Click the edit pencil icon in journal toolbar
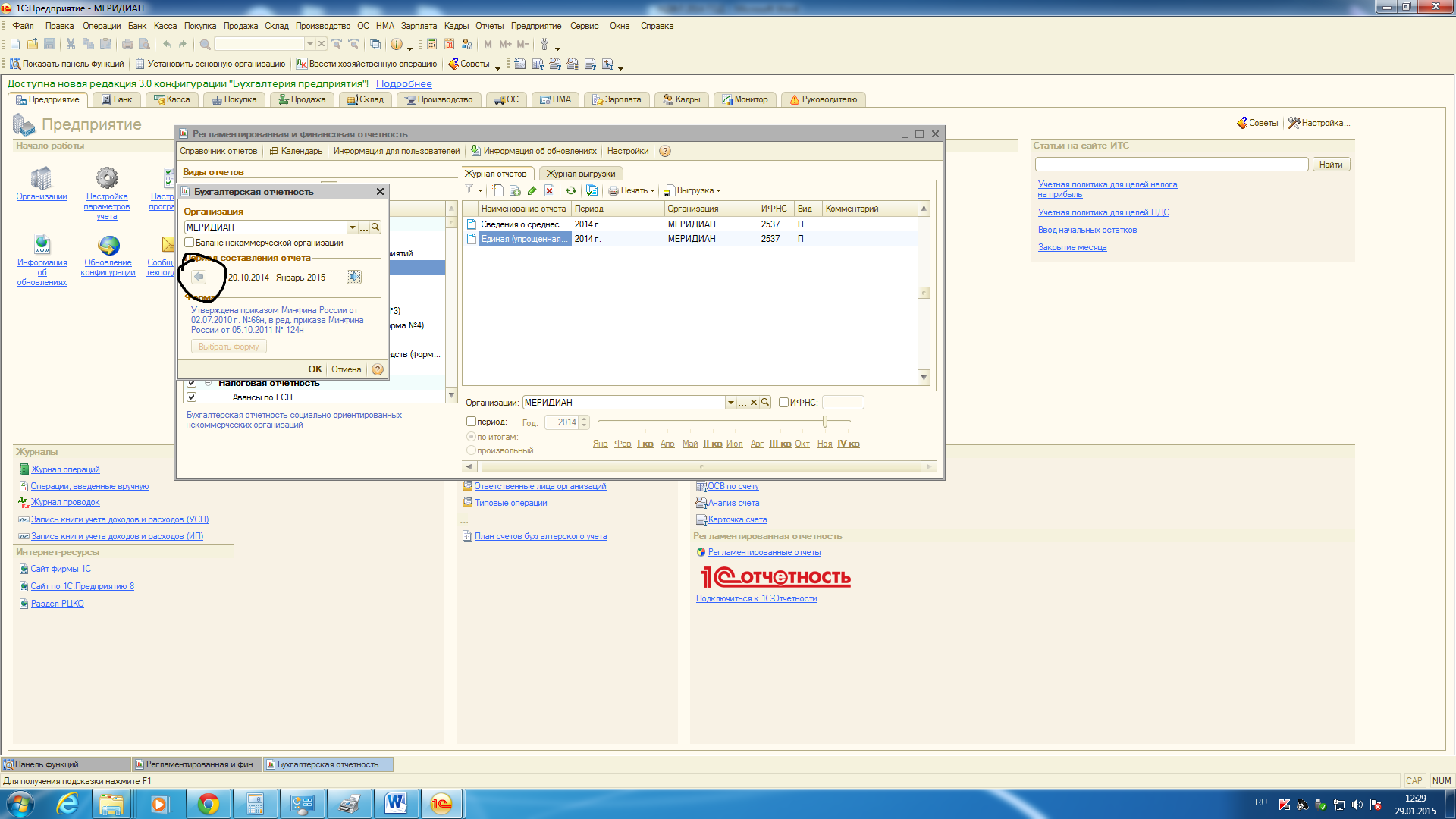1456x819 pixels. tap(532, 190)
